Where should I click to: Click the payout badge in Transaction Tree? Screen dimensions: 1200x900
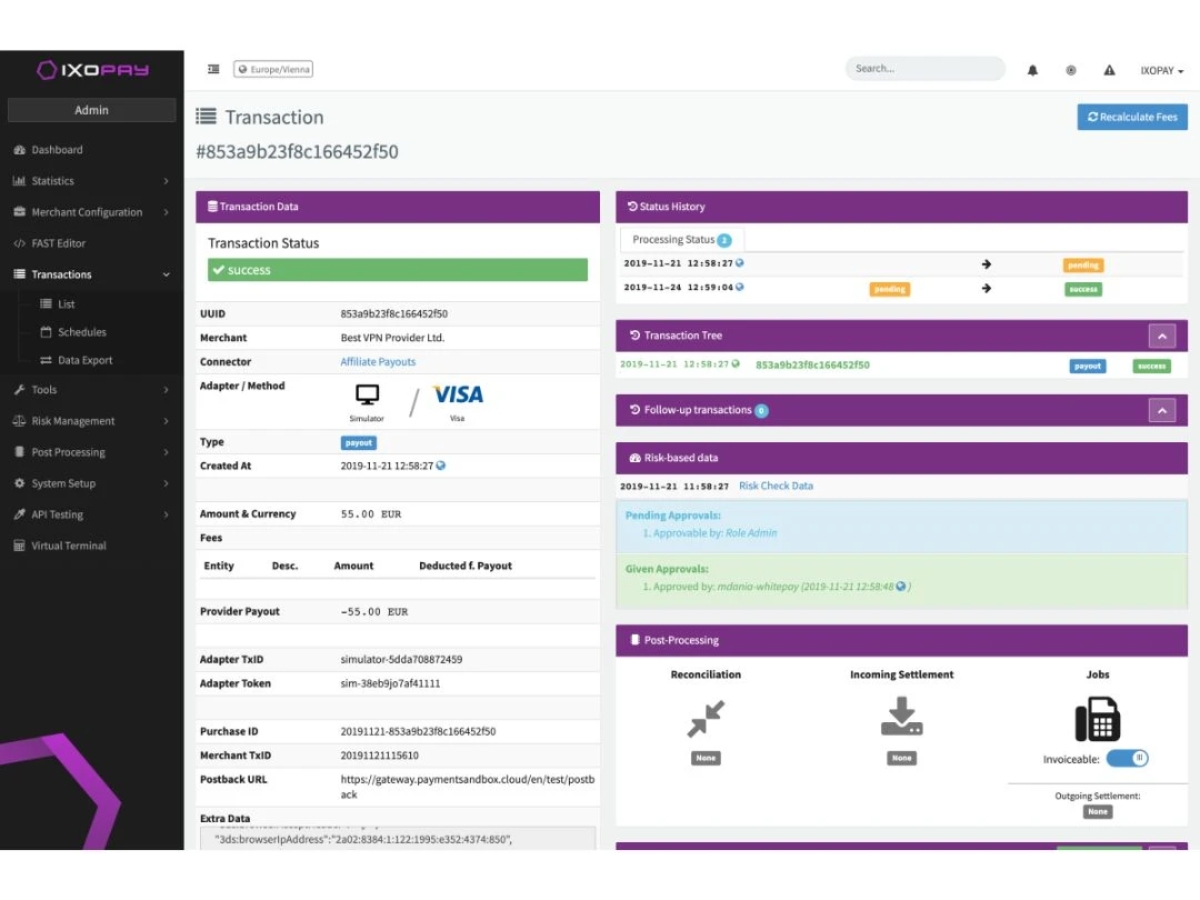pos(1087,366)
